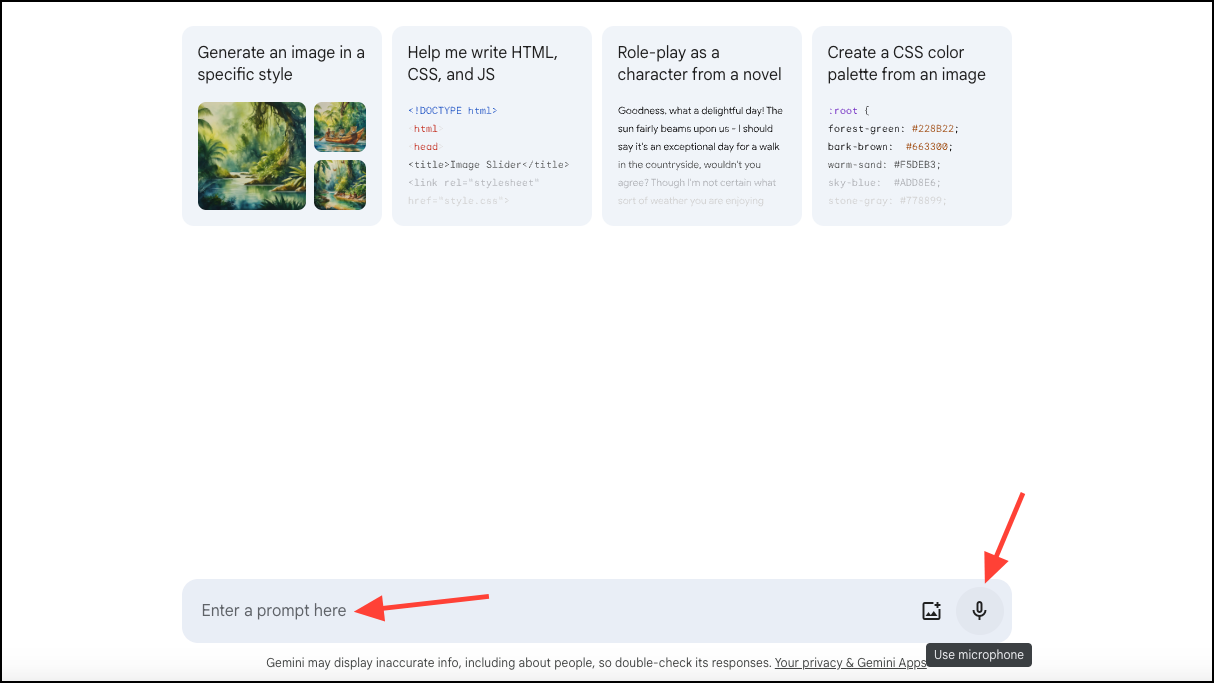Screen dimensions: 1214x683
Task: Select the top small jungle thumbnail
Action: (340, 127)
